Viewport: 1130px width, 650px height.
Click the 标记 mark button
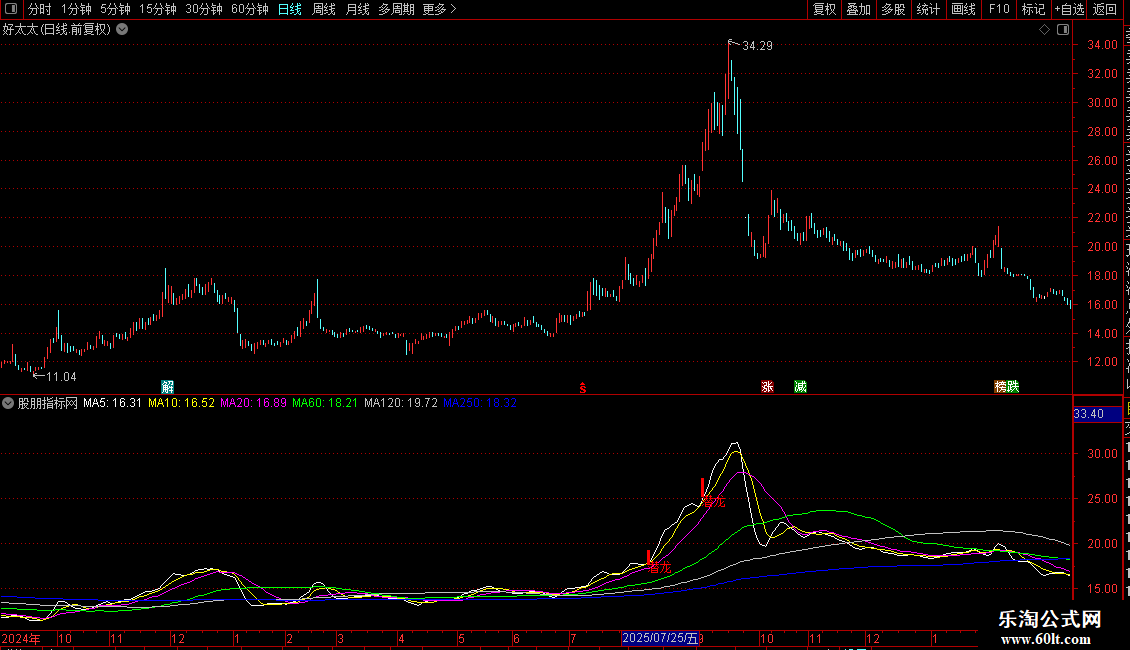coord(1033,9)
